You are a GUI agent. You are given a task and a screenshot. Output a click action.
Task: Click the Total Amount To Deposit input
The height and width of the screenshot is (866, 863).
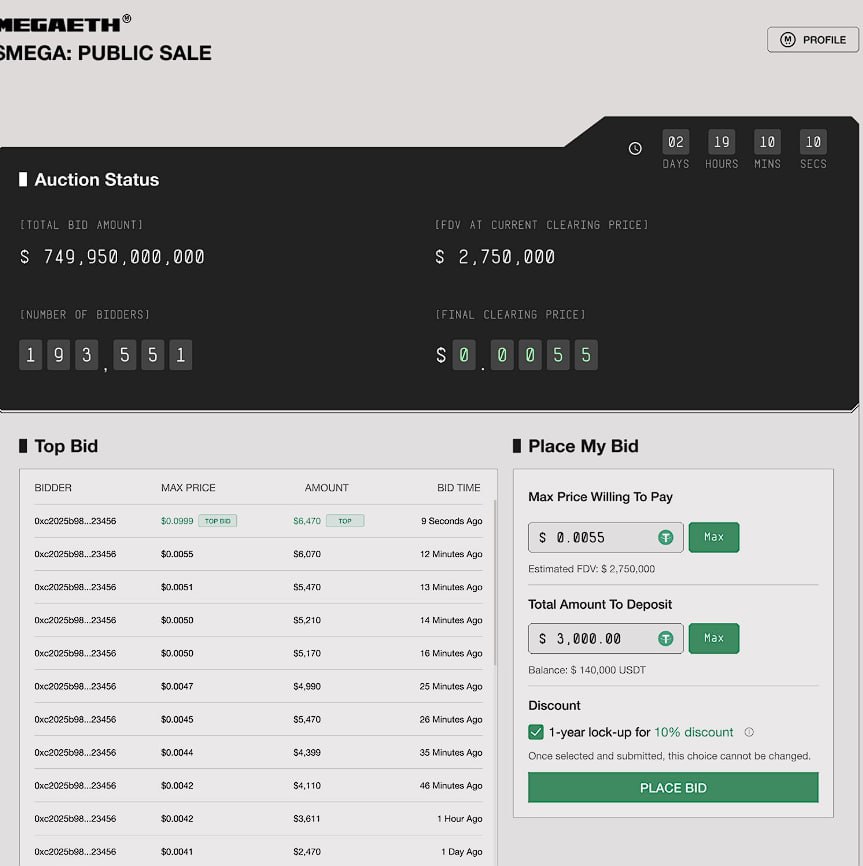tap(595, 638)
